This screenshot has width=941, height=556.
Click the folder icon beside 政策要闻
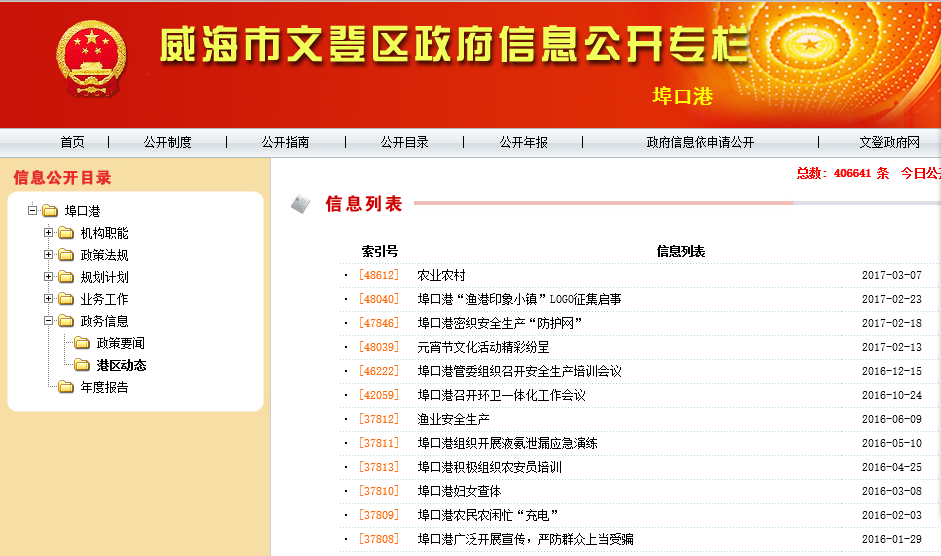[x=82, y=343]
